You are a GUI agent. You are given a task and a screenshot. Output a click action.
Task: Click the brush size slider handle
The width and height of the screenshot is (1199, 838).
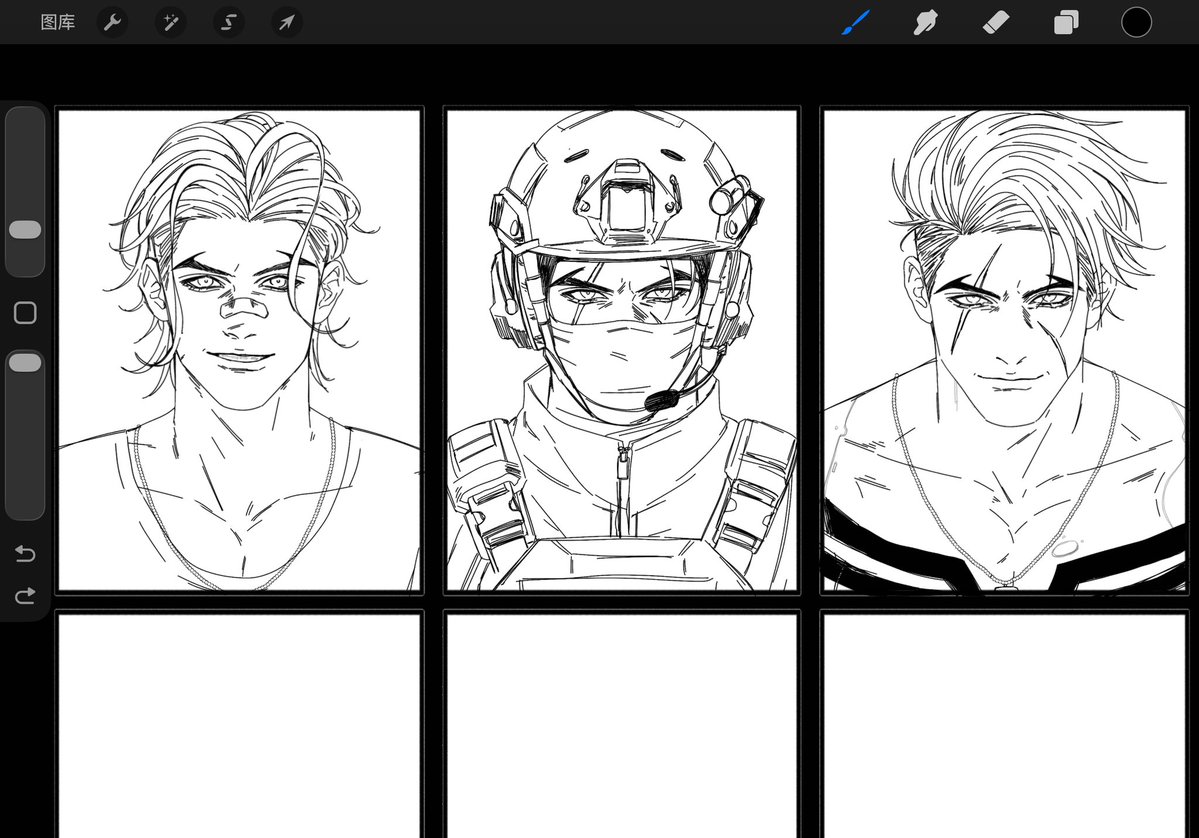click(x=25, y=229)
